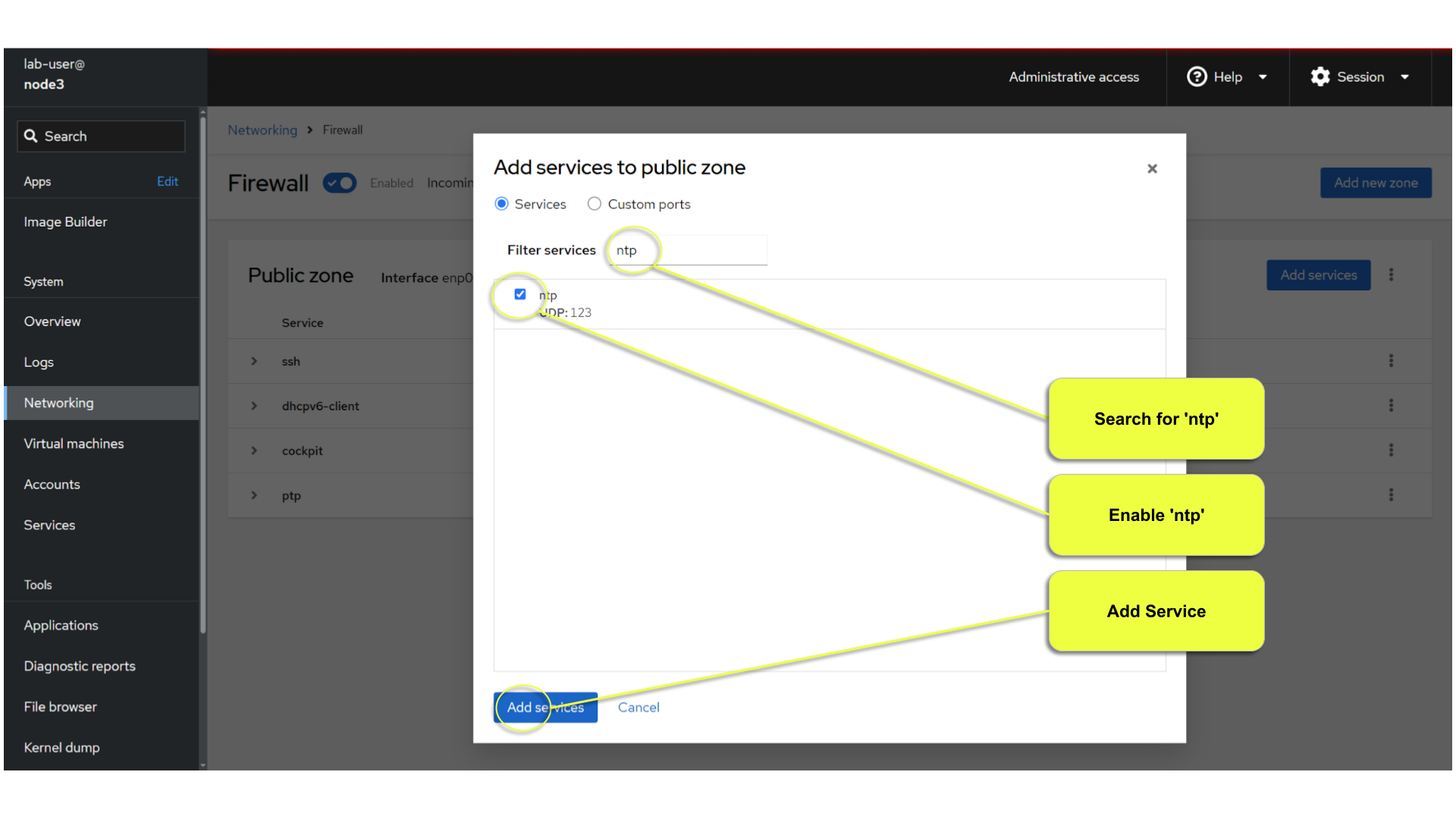Go to Logs page in sidebar
The width and height of the screenshot is (1456, 819).
pos(39,362)
